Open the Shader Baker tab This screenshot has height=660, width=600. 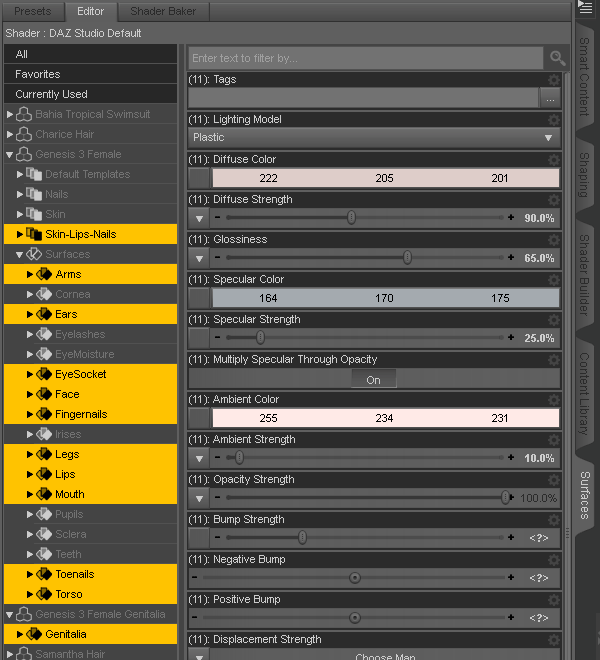(x=163, y=11)
